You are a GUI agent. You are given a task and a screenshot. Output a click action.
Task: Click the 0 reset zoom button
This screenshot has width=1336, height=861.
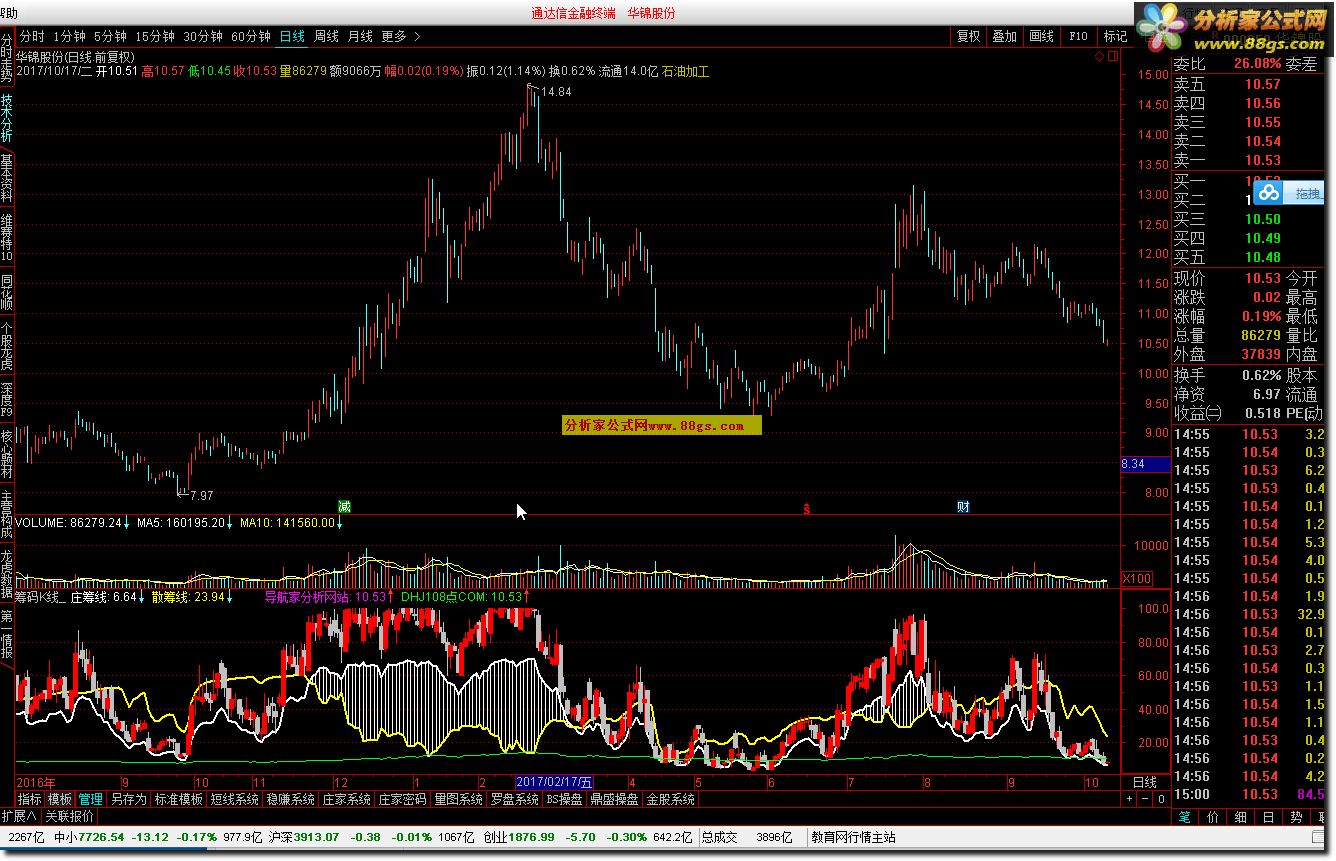[1161, 800]
